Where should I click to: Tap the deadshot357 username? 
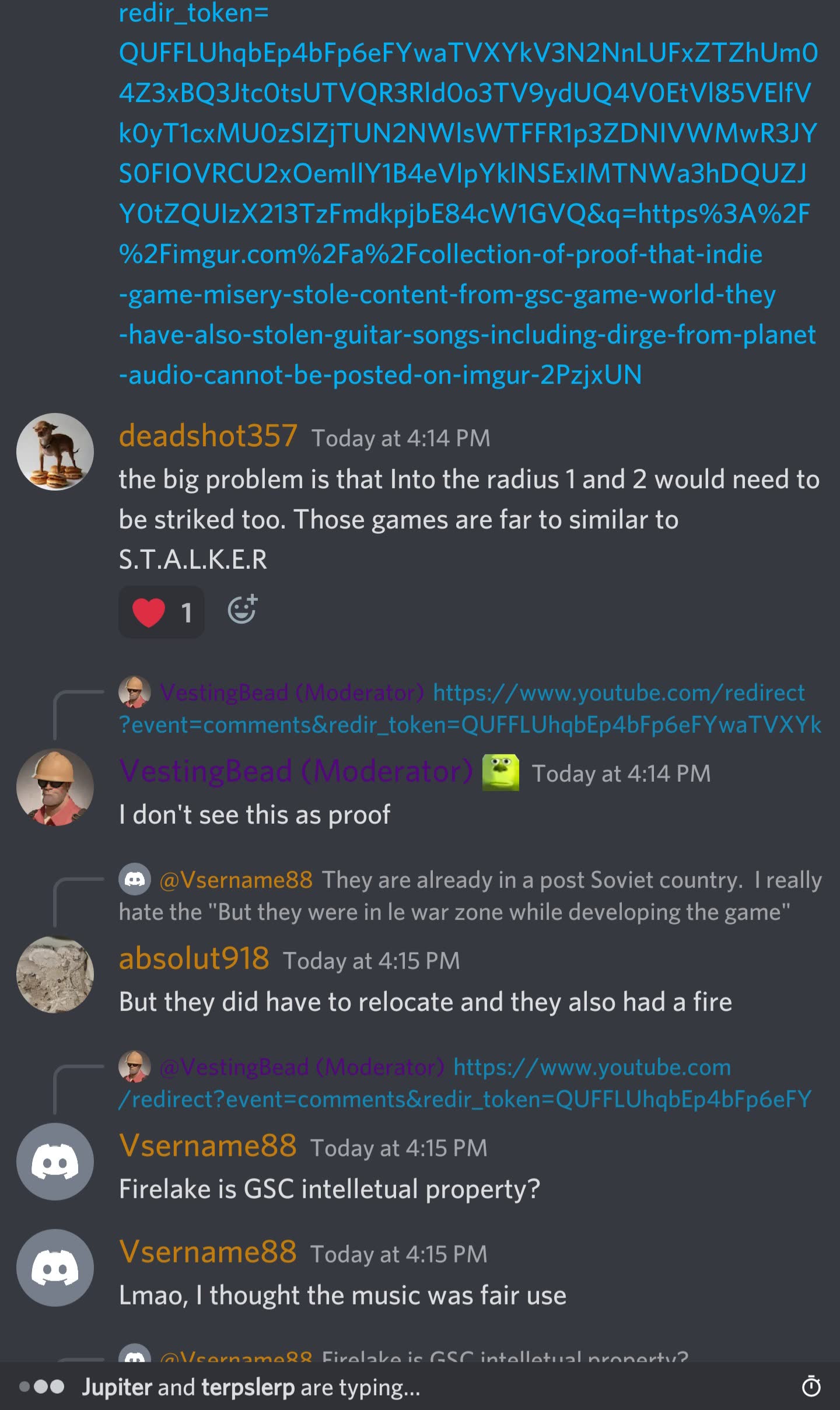click(x=208, y=436)
